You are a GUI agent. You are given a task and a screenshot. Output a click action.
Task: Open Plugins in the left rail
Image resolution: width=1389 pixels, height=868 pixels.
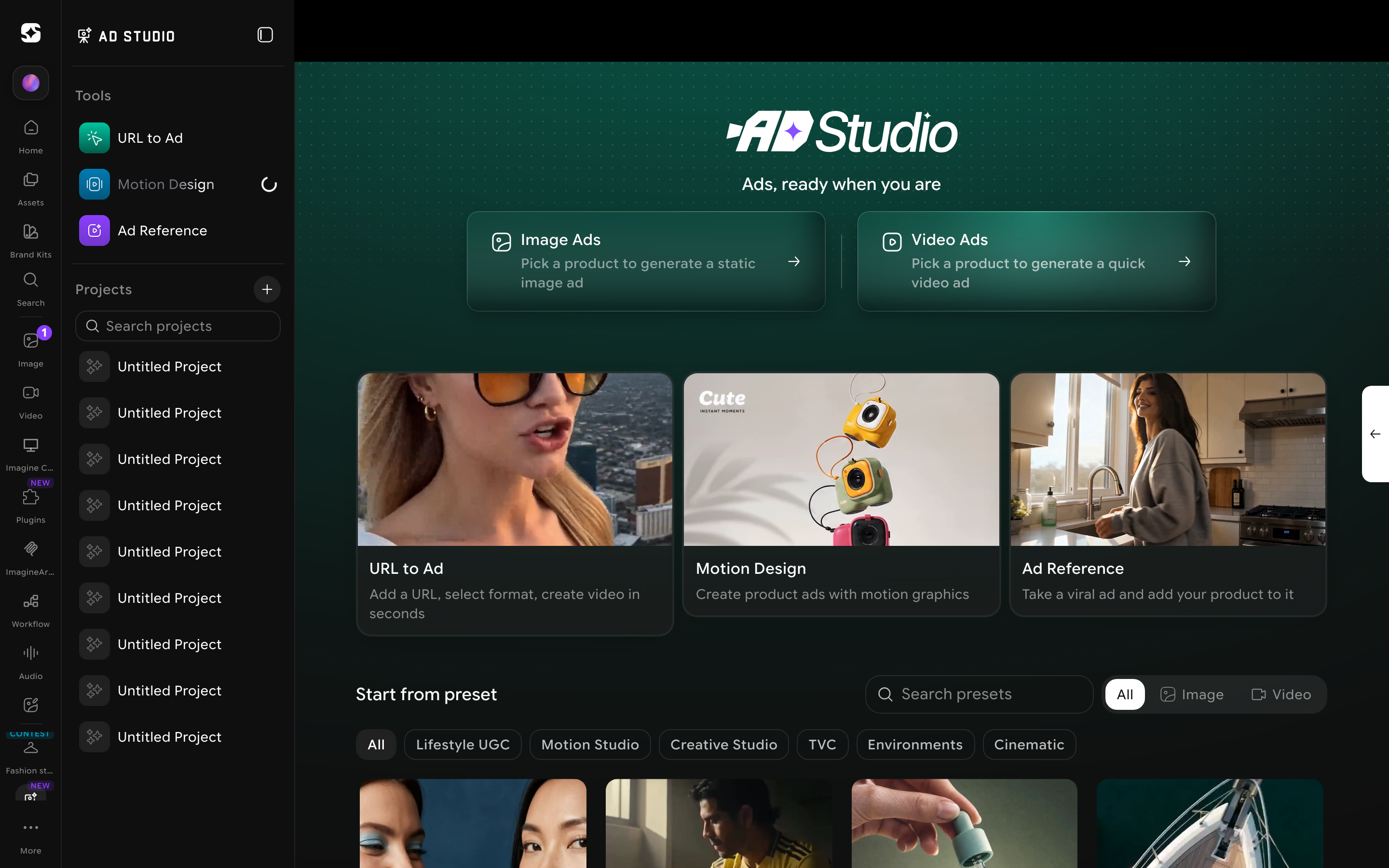[30, 505]
